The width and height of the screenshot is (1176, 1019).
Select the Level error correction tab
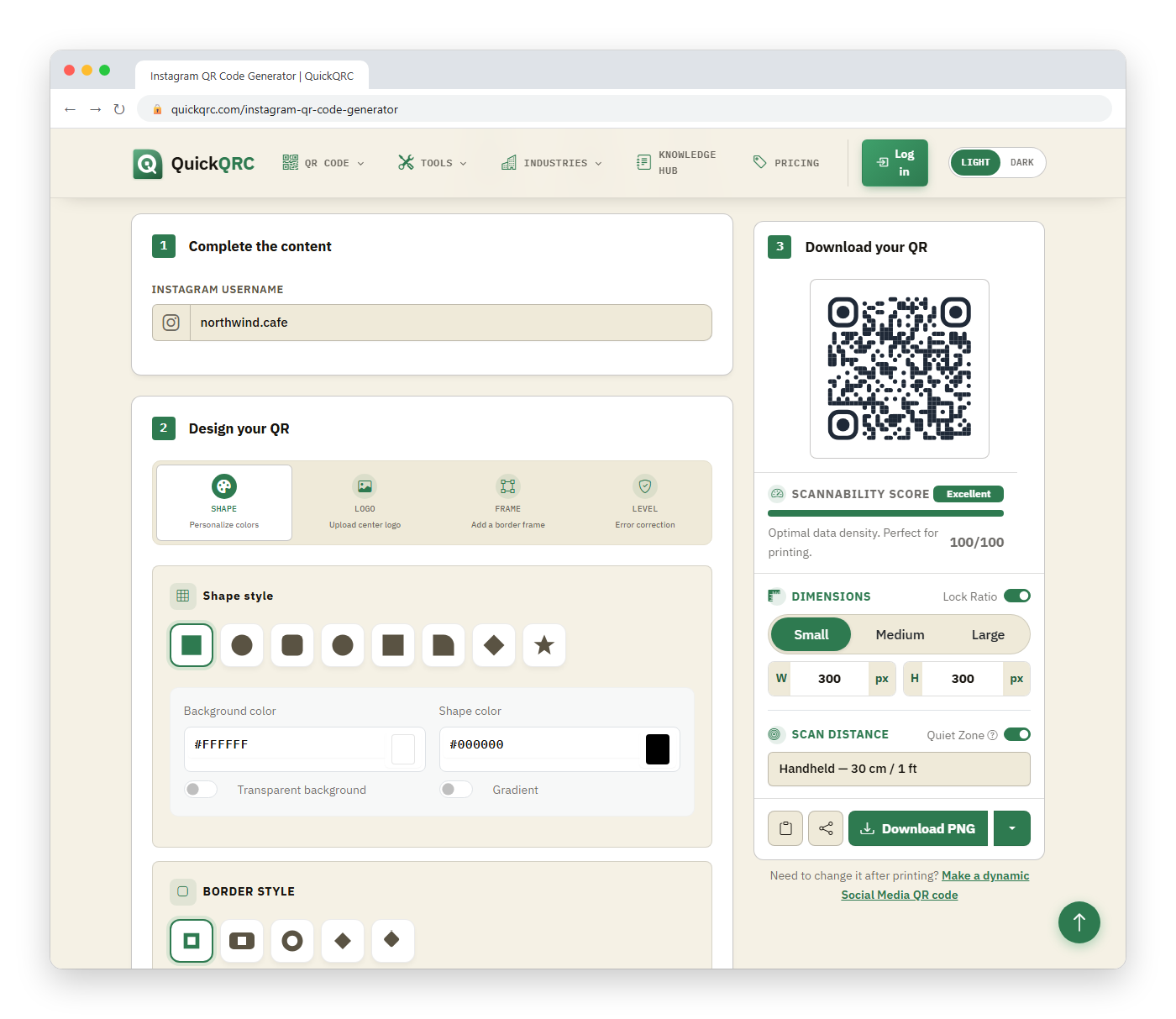[x=645, y=502]
